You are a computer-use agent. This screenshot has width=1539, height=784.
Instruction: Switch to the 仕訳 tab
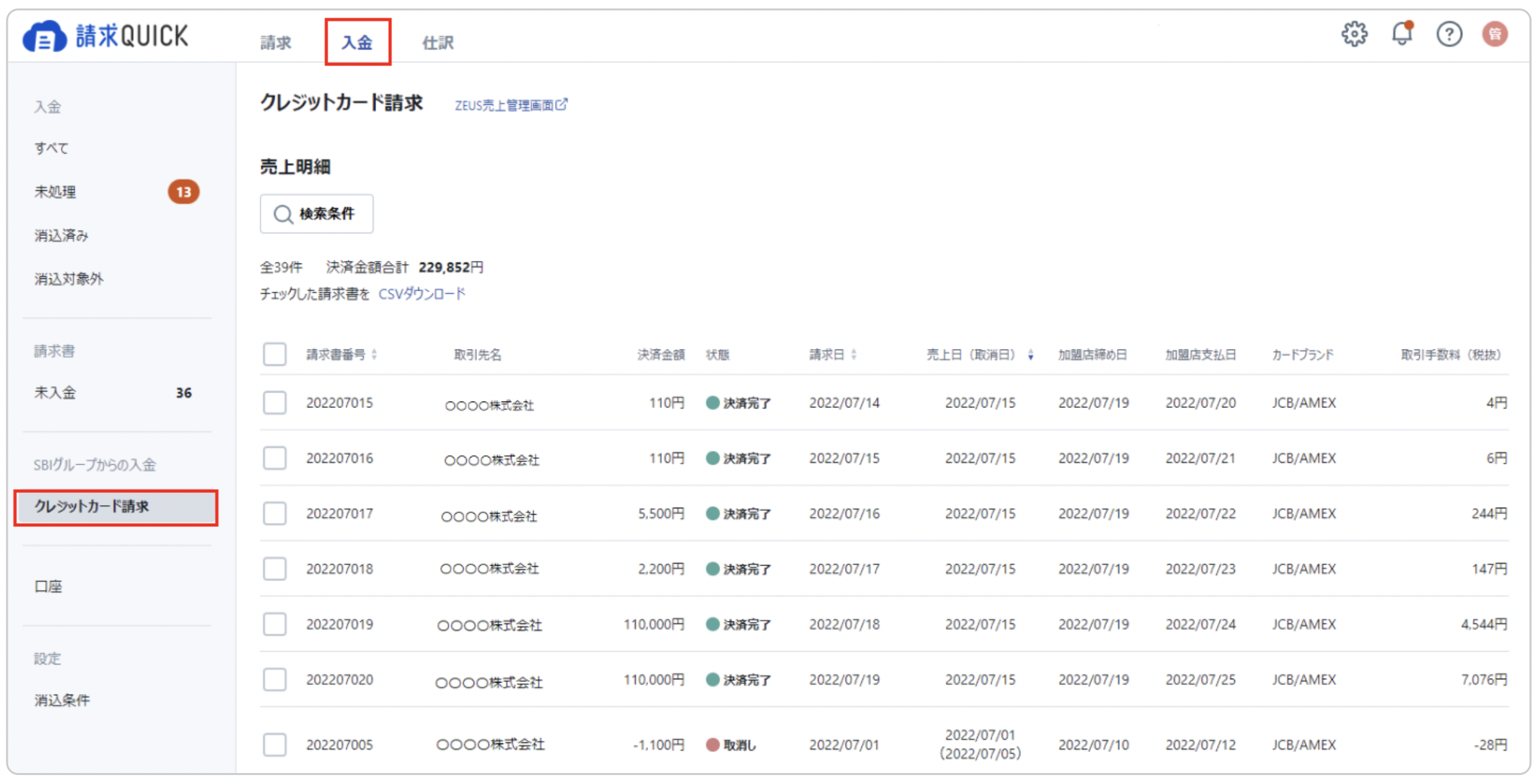point(438,42)
